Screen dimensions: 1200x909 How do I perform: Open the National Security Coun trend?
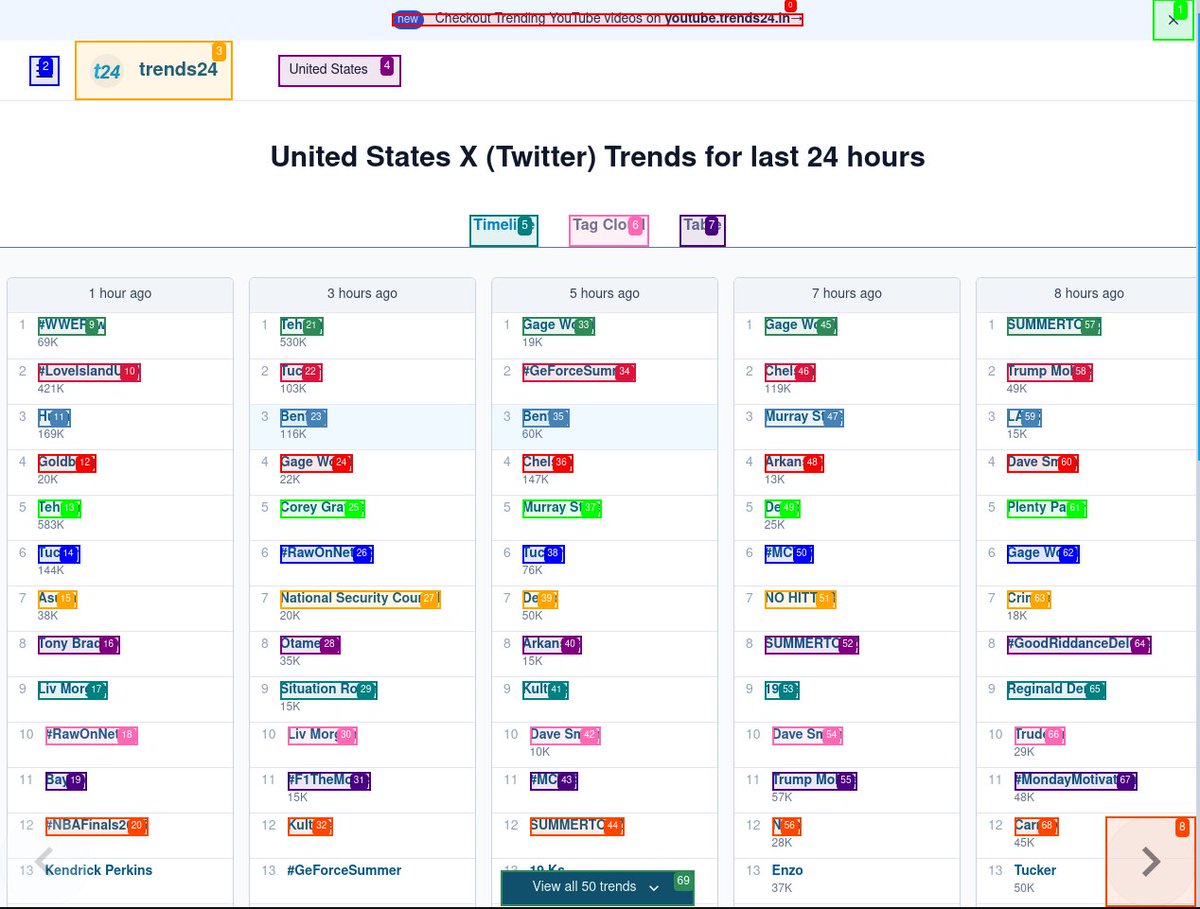tap(360, 598)
